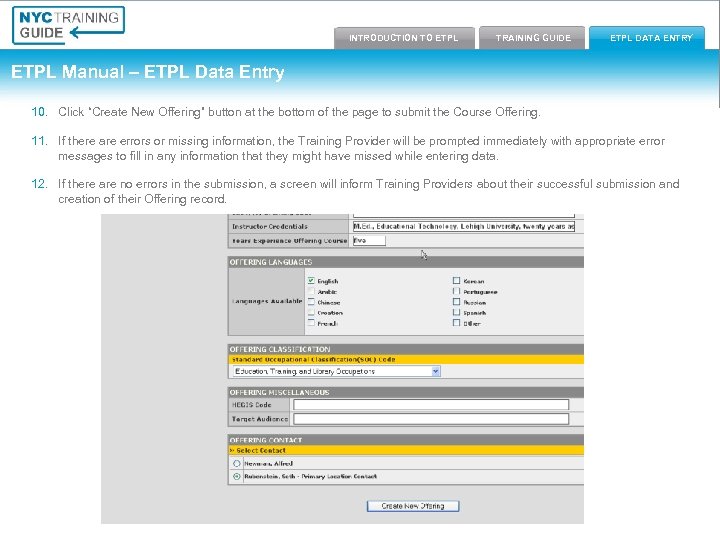Select the ETPL Data Entry tab
The height and width of the screenshot is (540, 720).
click(647, 38)
